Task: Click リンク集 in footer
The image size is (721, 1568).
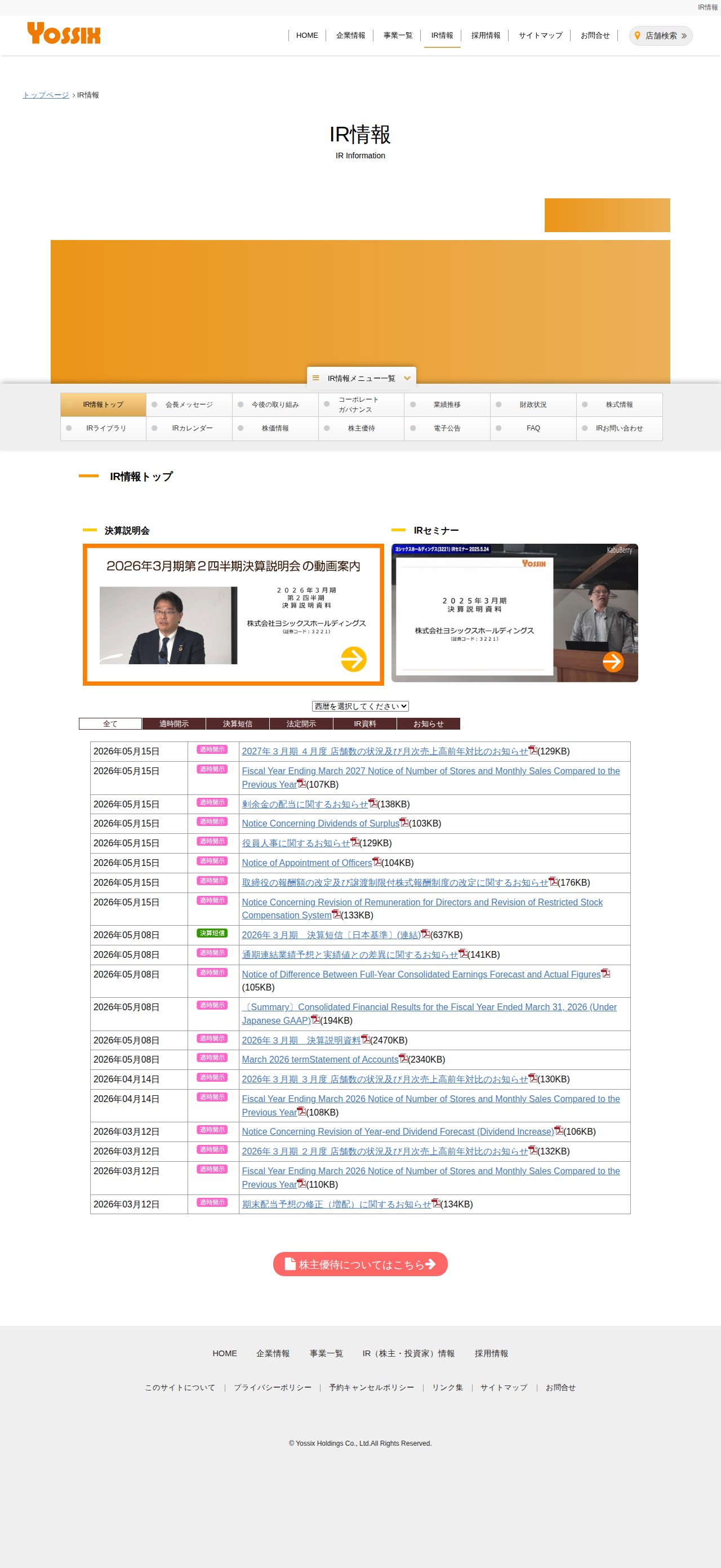Action: point(447,1387)
